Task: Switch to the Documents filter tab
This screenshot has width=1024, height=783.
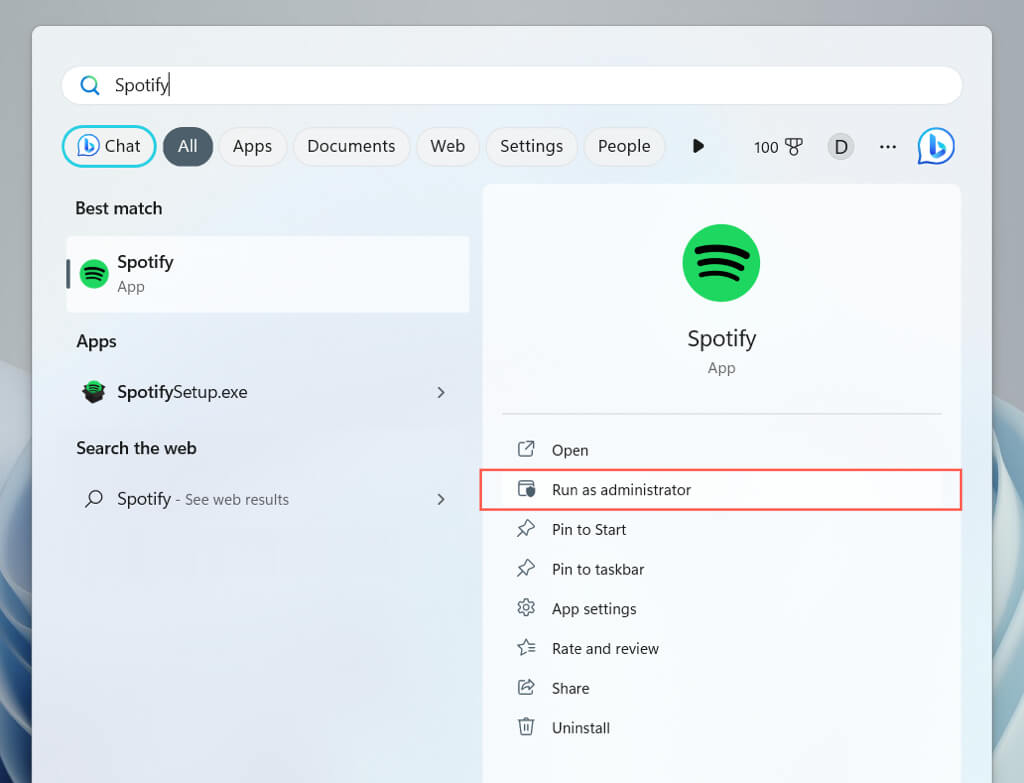Action: point(351,146)
